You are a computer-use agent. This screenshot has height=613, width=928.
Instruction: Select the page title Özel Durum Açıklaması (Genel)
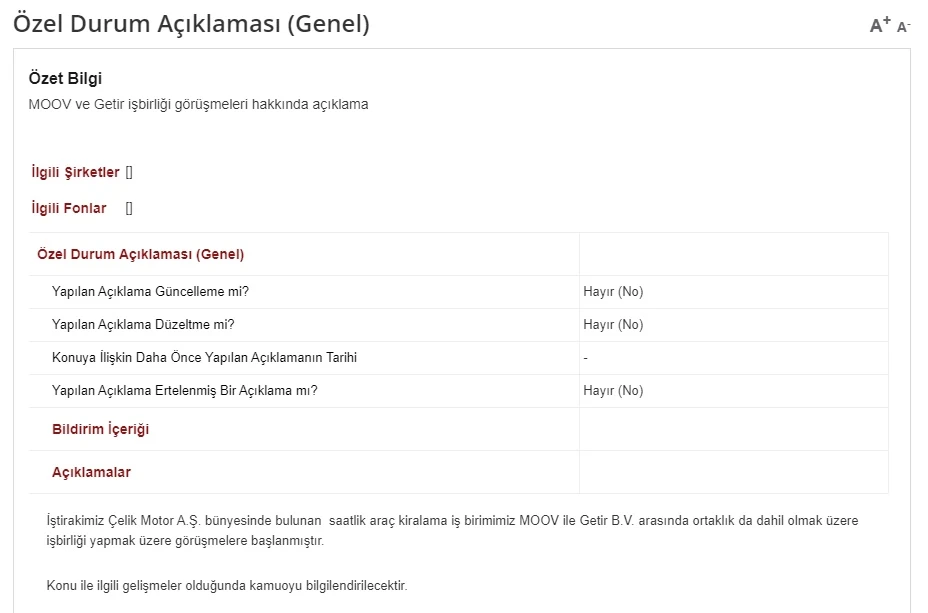[191, 22]
